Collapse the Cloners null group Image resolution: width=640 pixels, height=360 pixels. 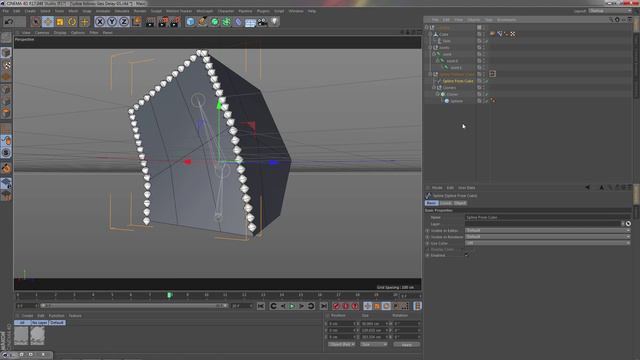pyautogui.click(x=434, y=88)
